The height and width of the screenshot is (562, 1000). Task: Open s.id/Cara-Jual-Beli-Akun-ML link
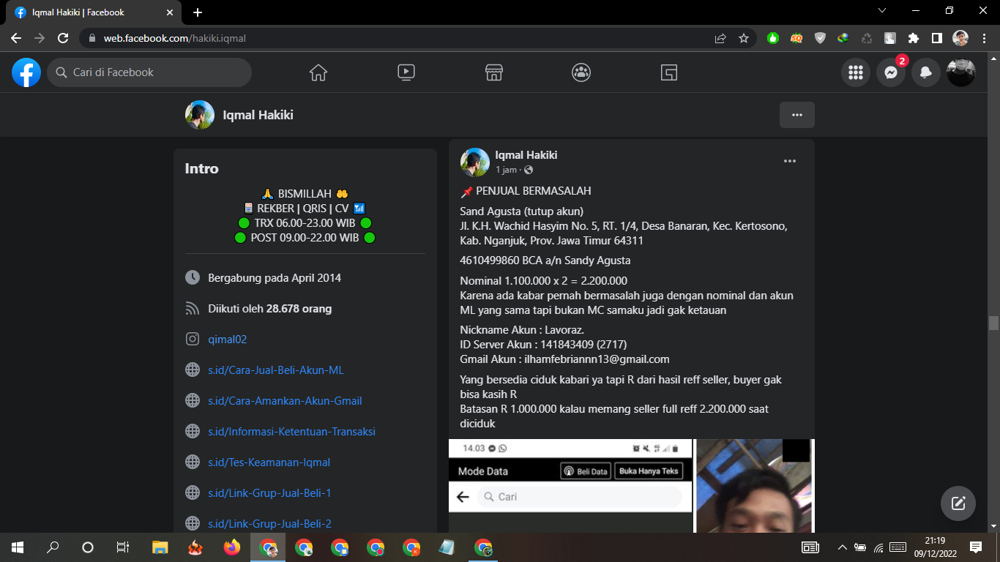point(276,370)
